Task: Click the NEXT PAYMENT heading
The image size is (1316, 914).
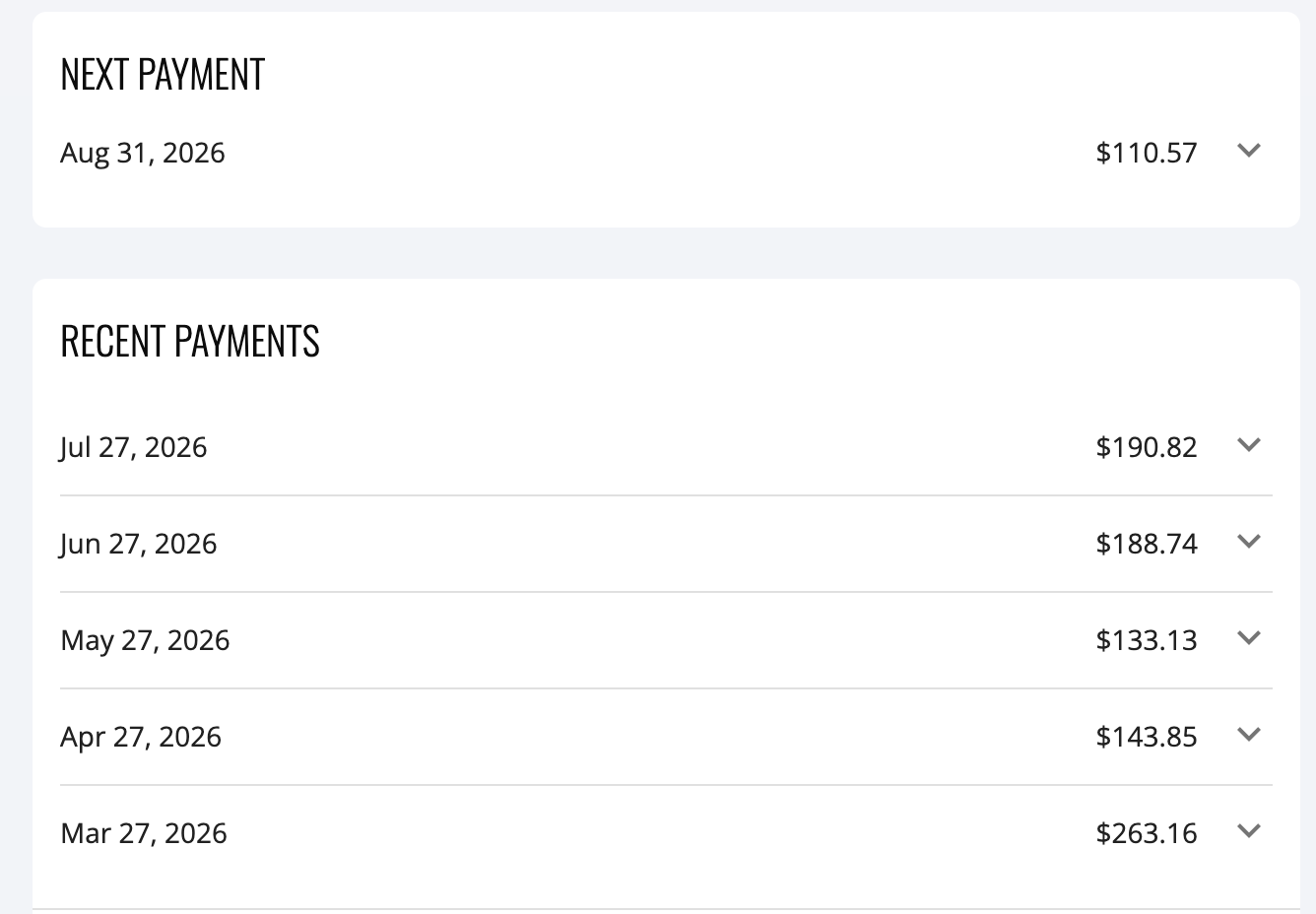Action: [x=163, y=75]
